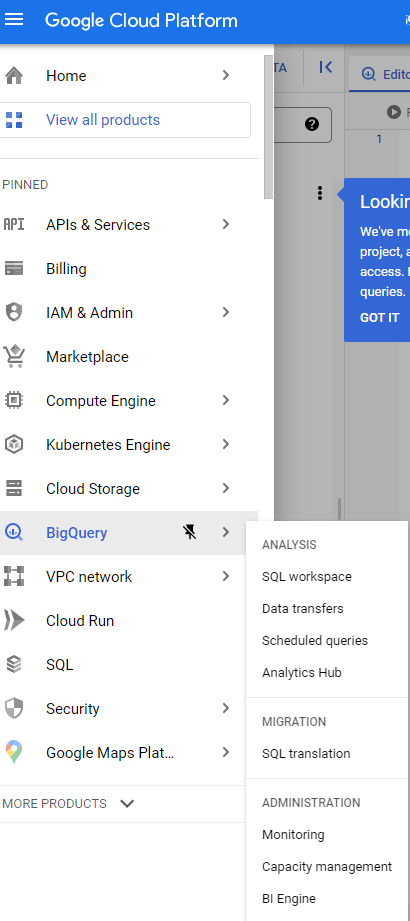Open the three-dot more options menu
Viewport: 410px width, 921px height.
pos(320,193)
